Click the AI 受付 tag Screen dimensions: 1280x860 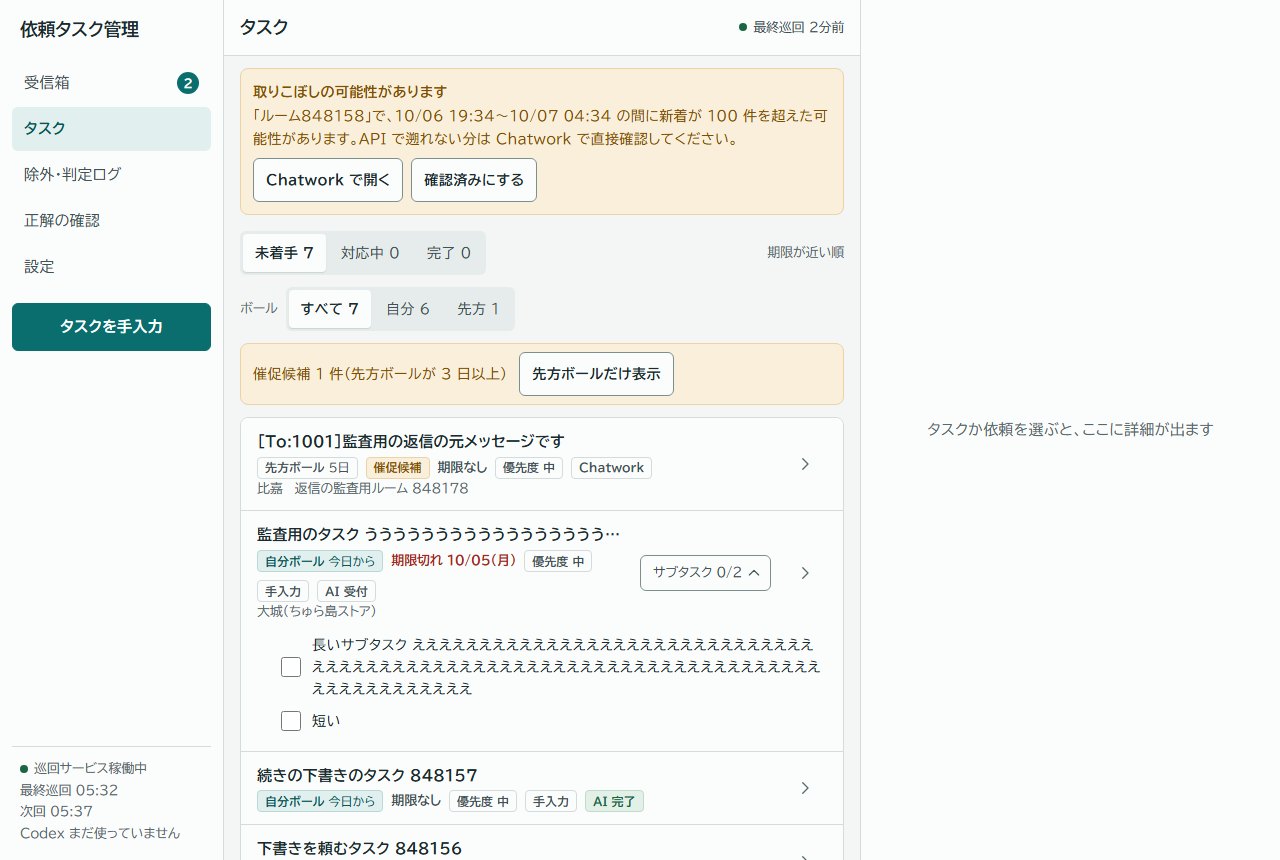tap(346, 592)
